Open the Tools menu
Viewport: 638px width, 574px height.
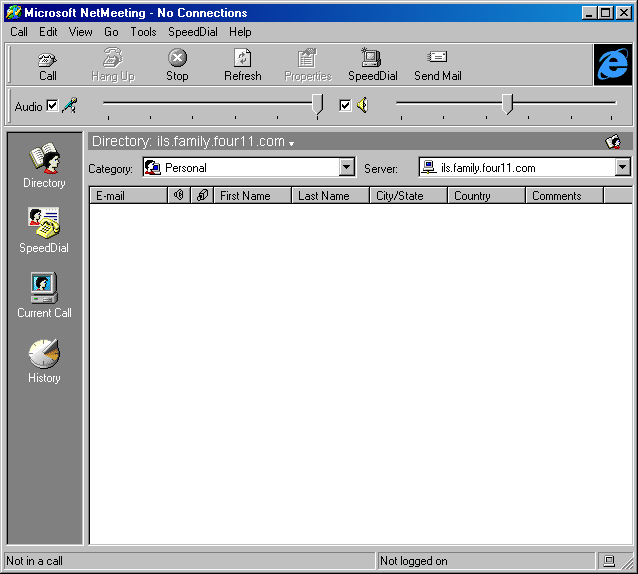coord(143,32)
